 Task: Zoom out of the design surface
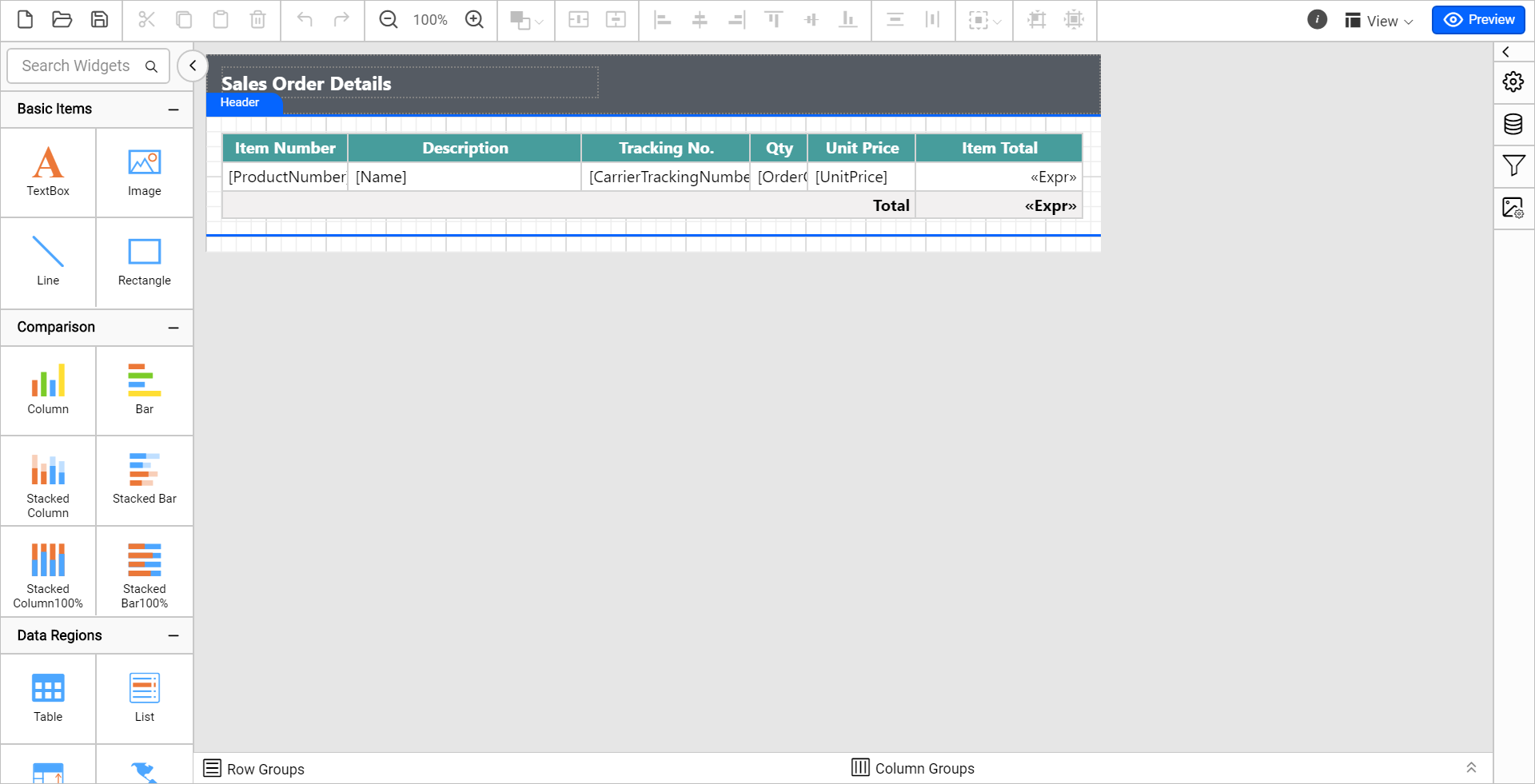[x=389, y=20]
